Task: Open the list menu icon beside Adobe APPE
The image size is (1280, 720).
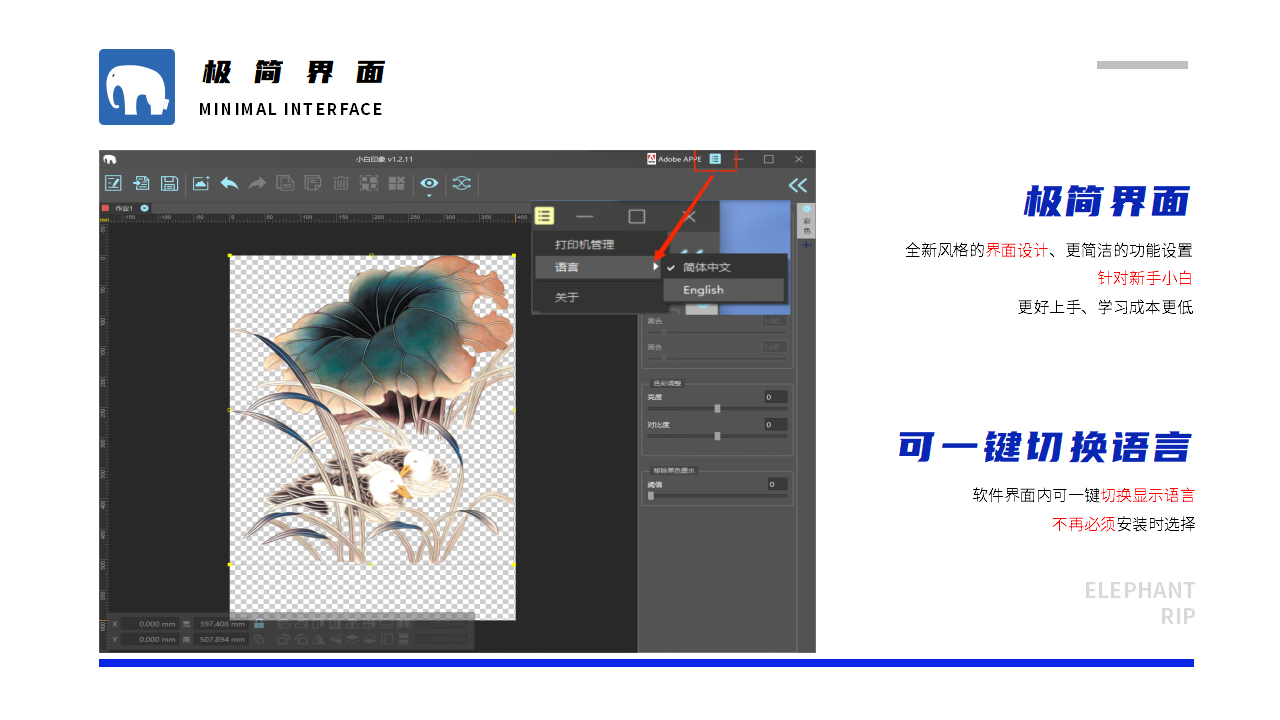Action: click(x=715, y=159)
